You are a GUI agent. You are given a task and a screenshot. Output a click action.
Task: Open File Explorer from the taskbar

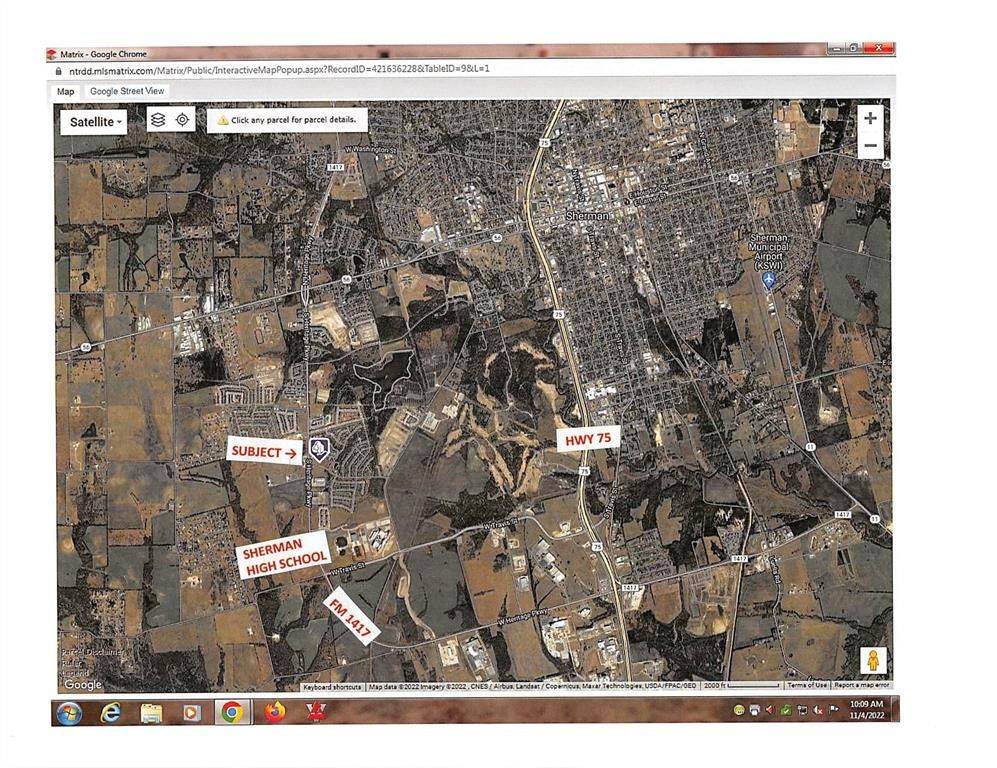pos(151,713)
